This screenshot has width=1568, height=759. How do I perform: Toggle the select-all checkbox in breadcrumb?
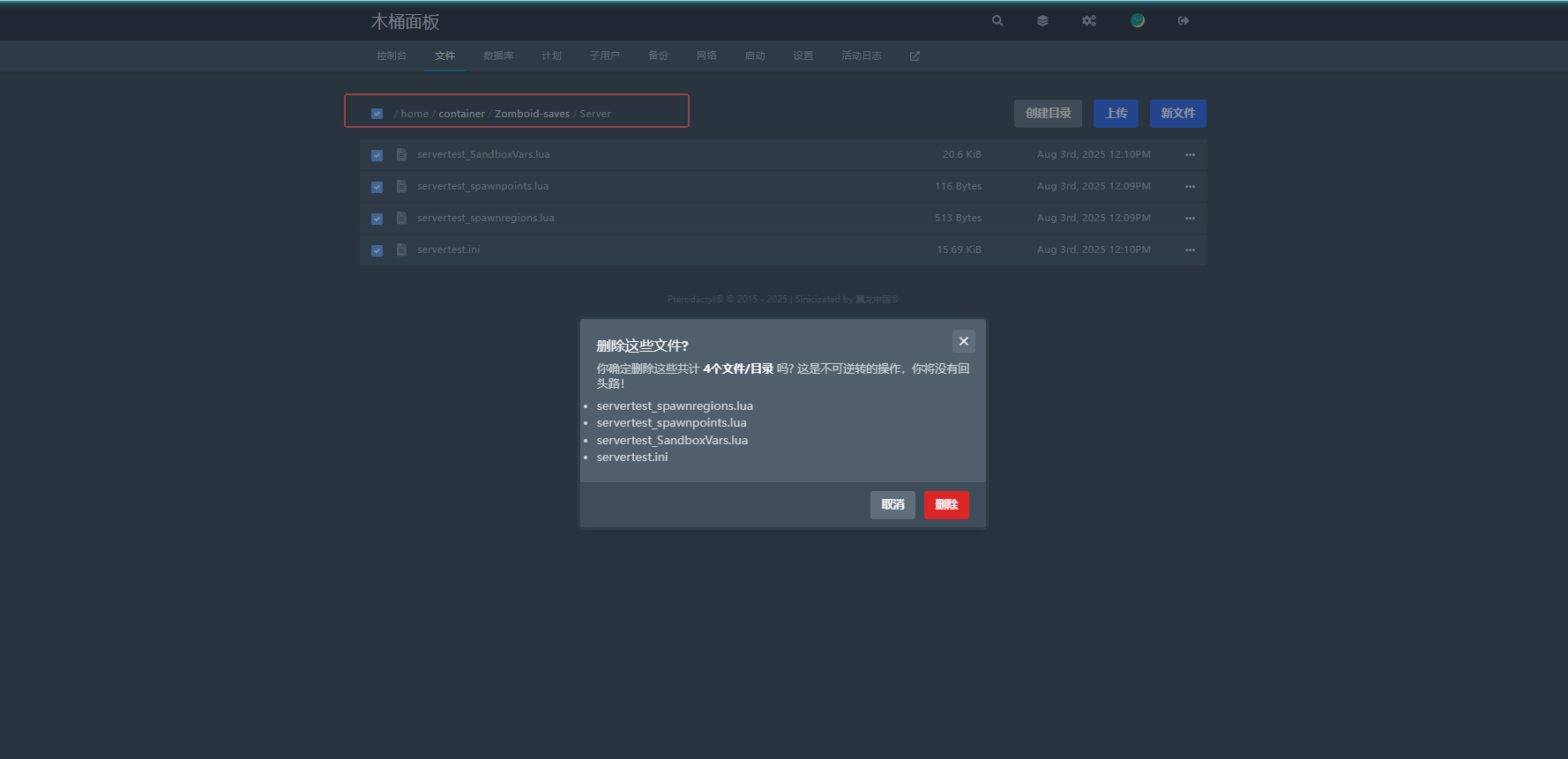[x=377, y=114]
